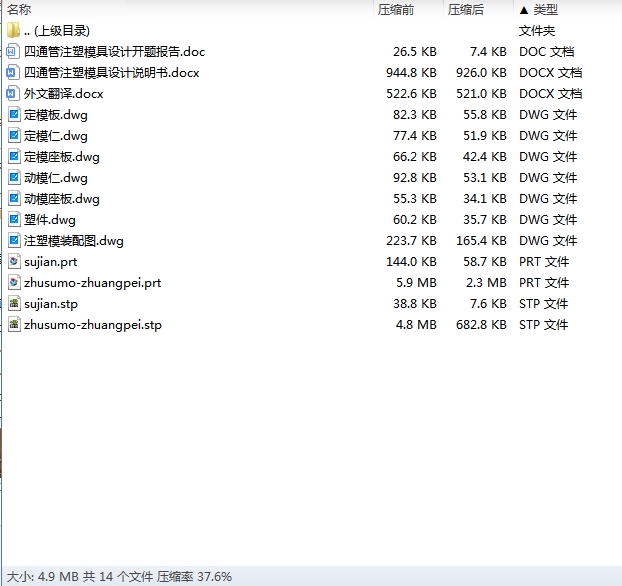Select the file name 动模座板.dwg
This screenshot has height=586, width=622.
61,199
